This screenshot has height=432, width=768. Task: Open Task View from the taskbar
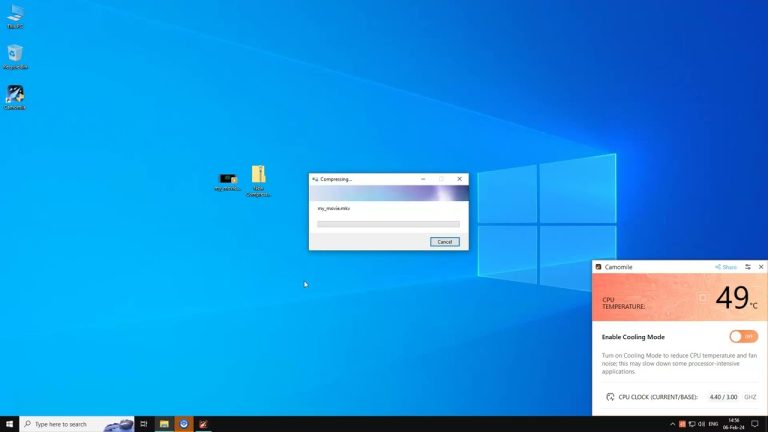coord(144,424)
